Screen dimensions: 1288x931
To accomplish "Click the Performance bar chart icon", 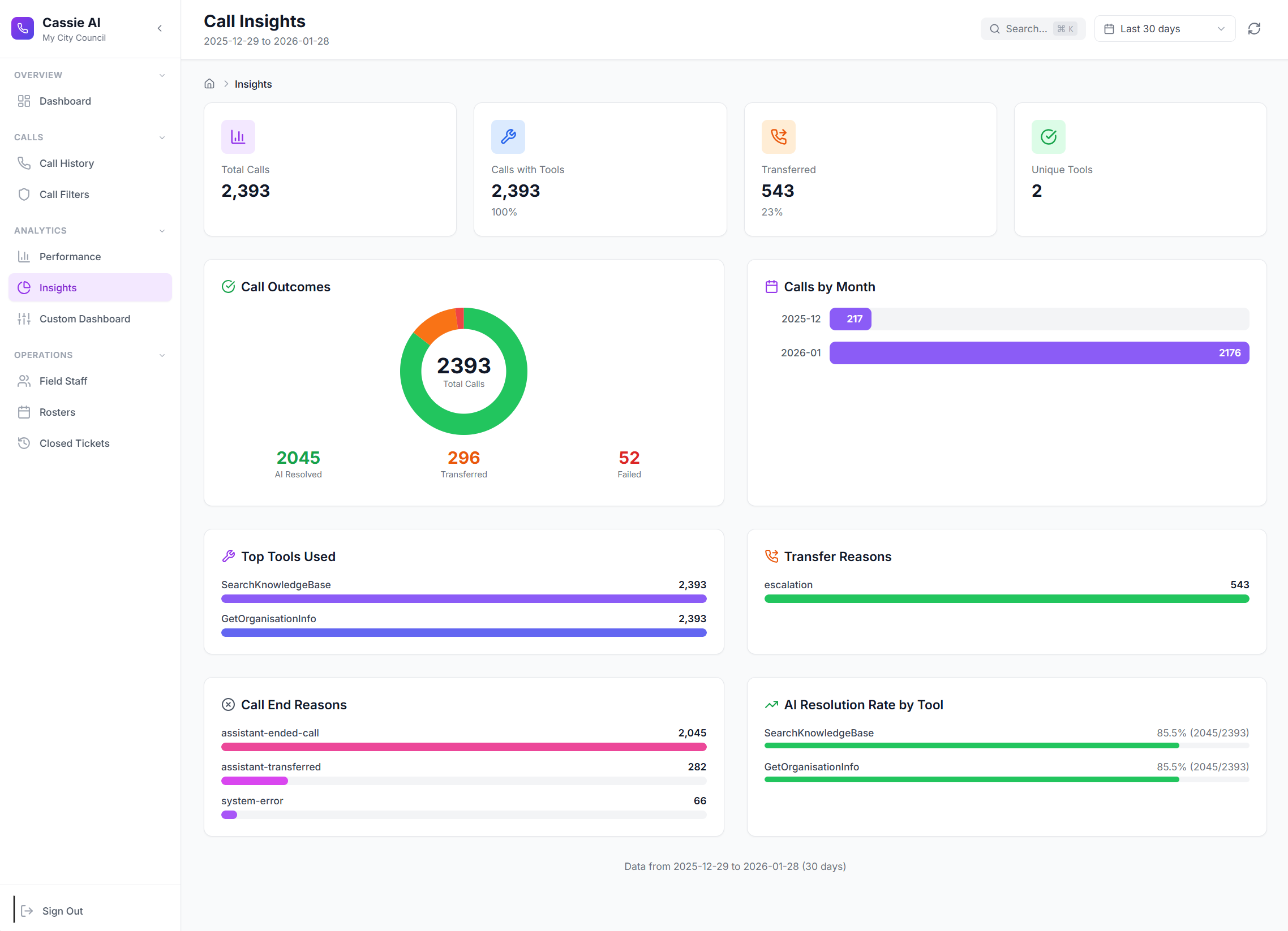I will click(24, 257).
